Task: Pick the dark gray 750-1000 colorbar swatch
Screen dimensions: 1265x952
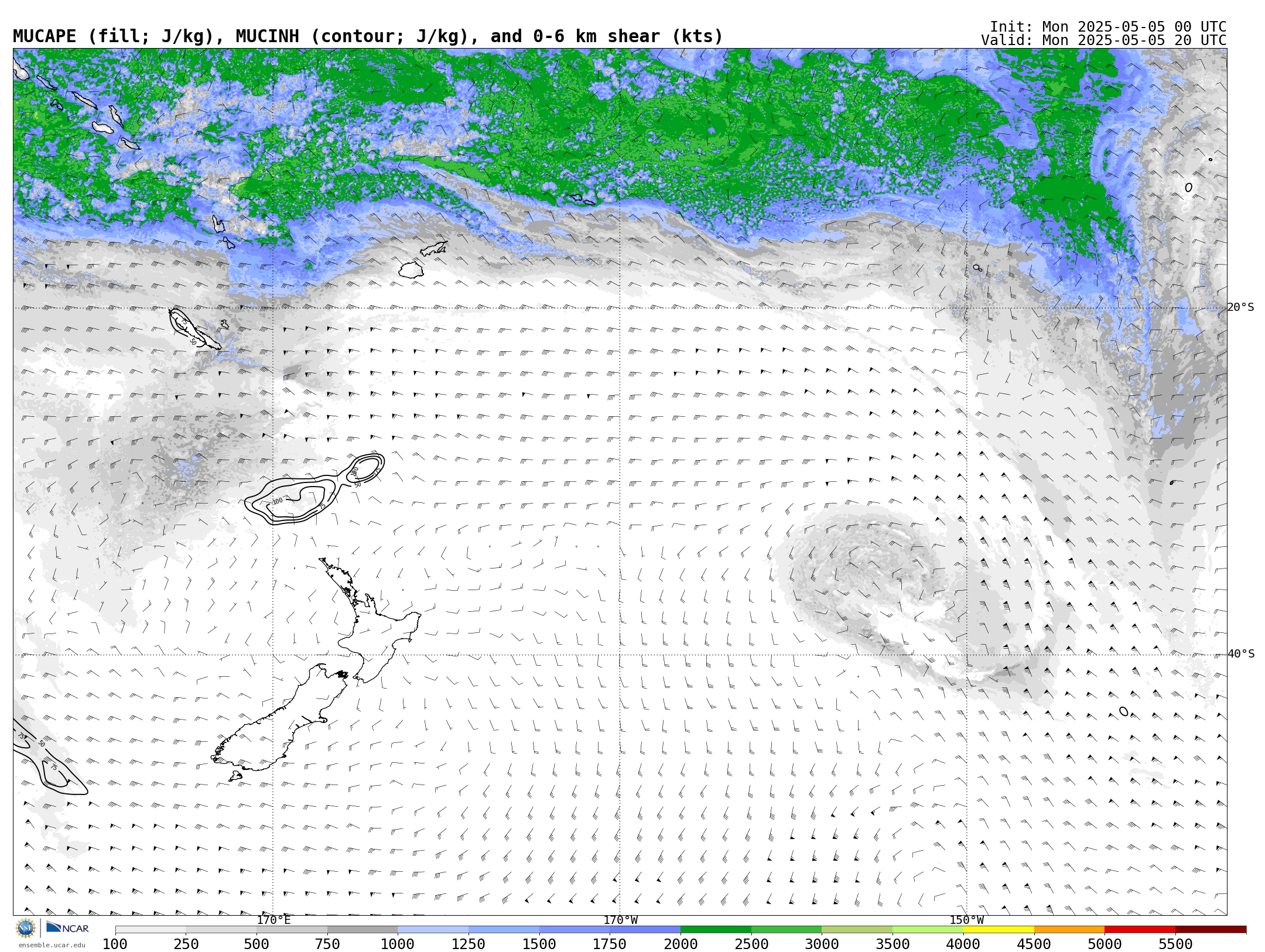Action: [x=363, y=930]
